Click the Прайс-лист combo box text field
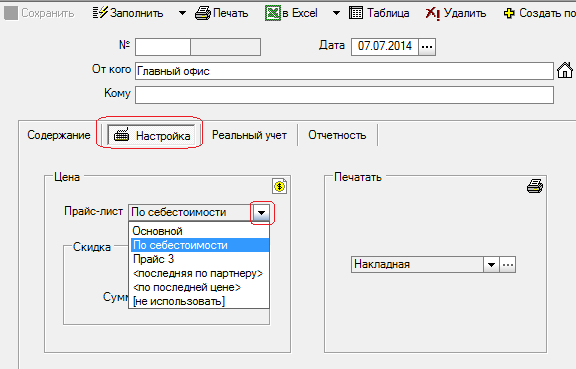The height and width of the screenshot is (369, 576). pyautogui.click(x=190, y=212)
